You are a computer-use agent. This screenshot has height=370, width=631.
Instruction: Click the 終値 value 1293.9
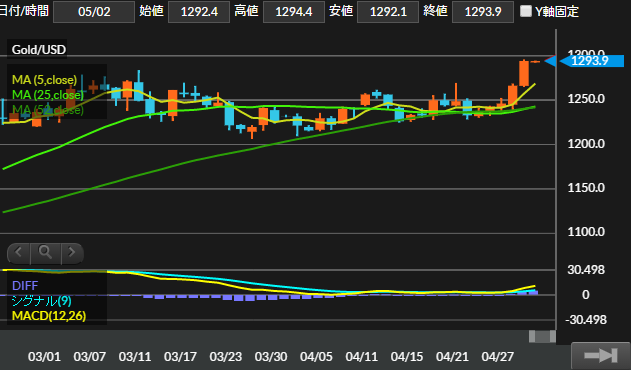tap(483, 12)
